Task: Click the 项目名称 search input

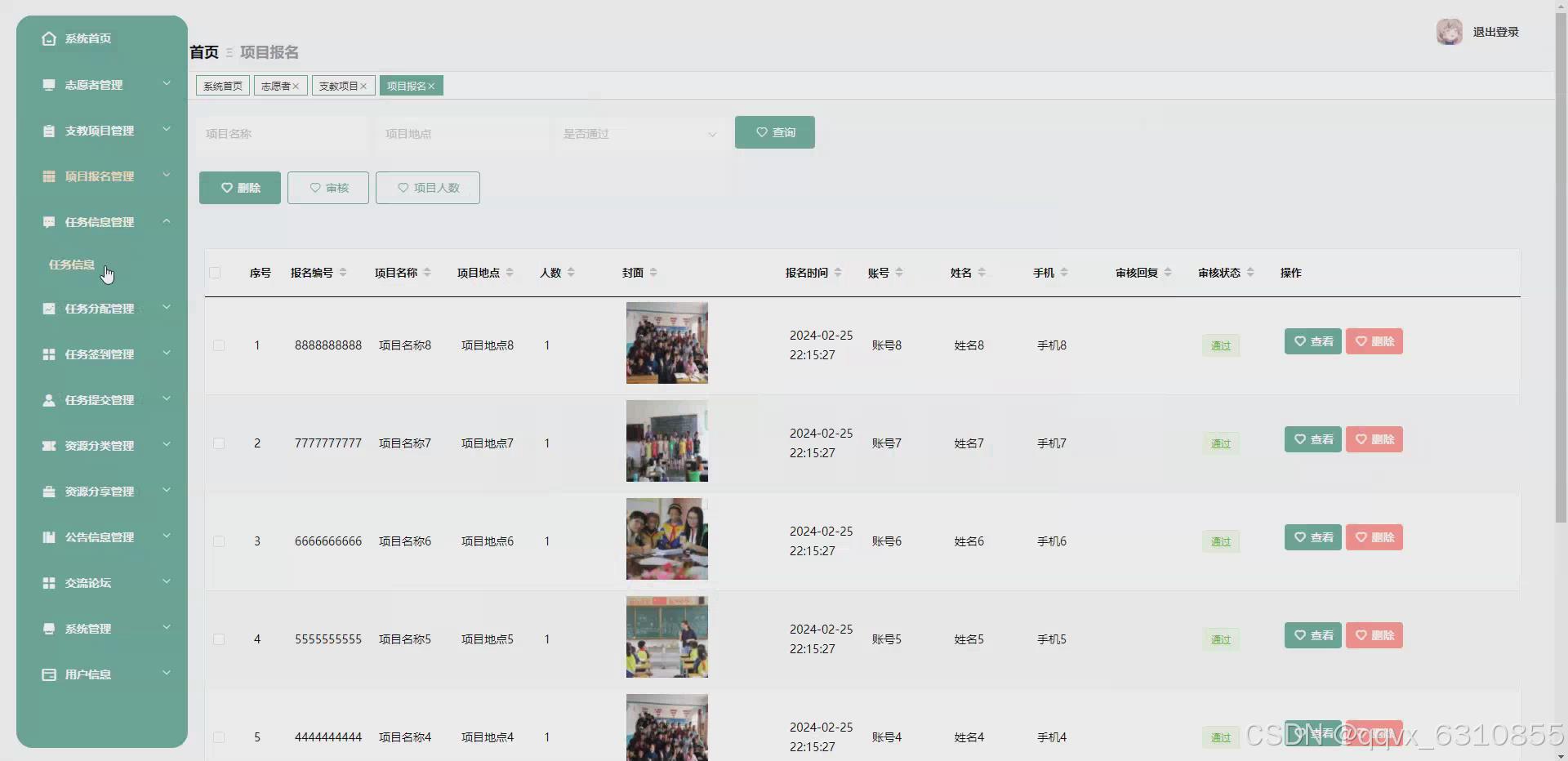Action: (x=282, y=134)
